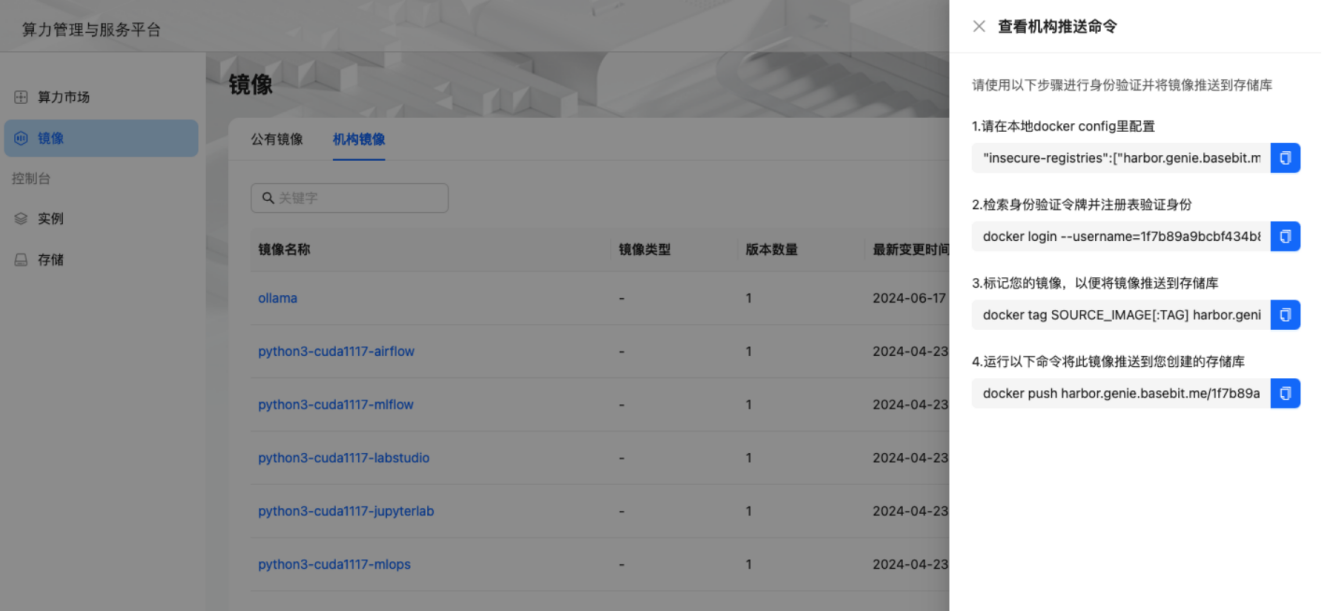Screen dimensions: 1330x611
Task: Click the 镜像 sidebar icon
Action: pyautogui.click(x=21, y=138)
